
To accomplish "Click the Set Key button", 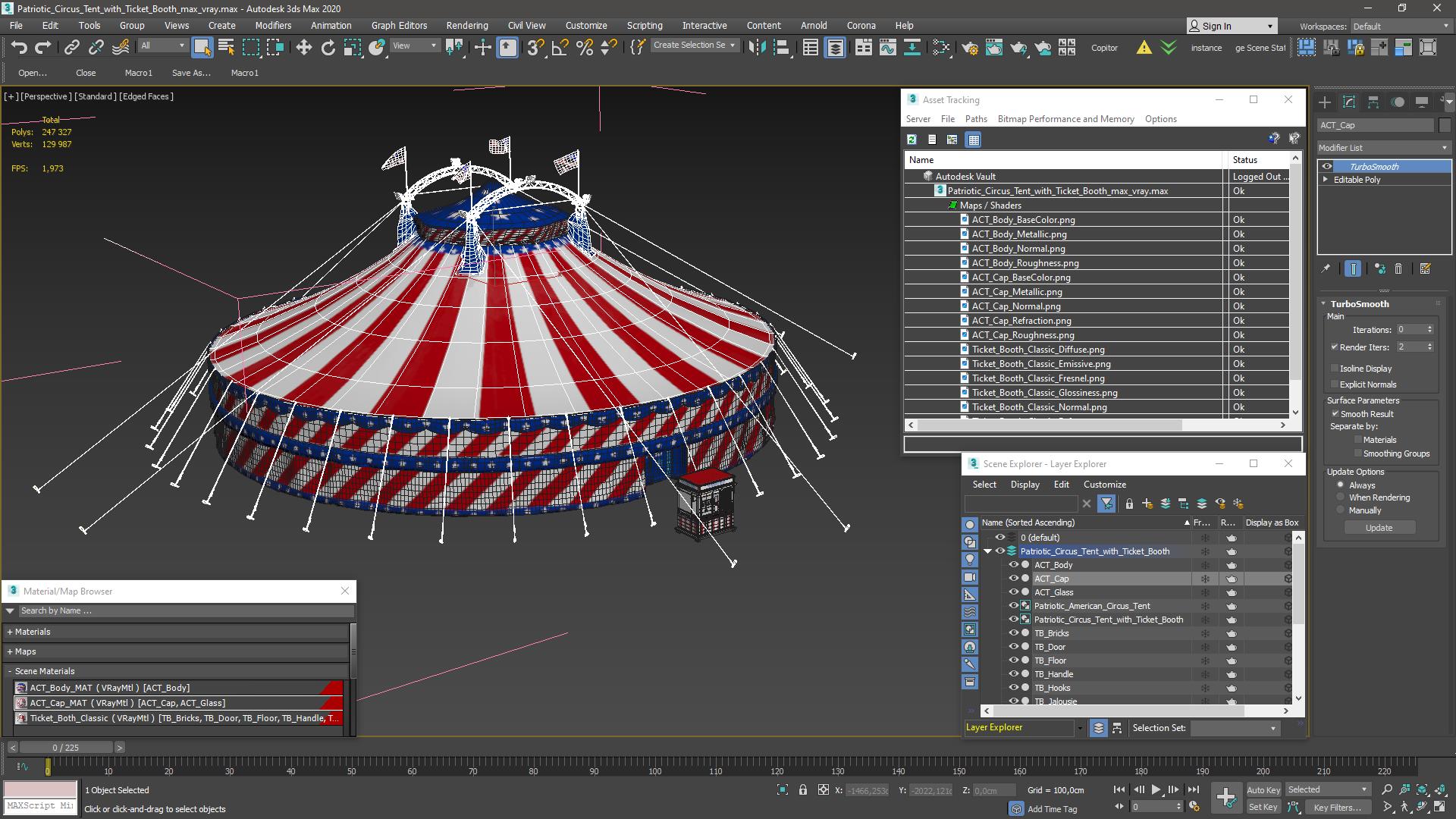I will click(1263, 808).
